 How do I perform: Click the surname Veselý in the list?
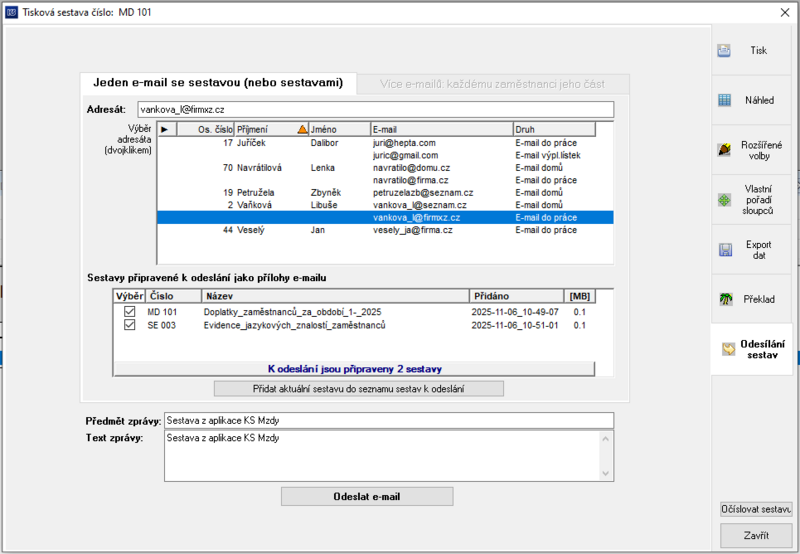pyautogui.click(x=251, y=230)
